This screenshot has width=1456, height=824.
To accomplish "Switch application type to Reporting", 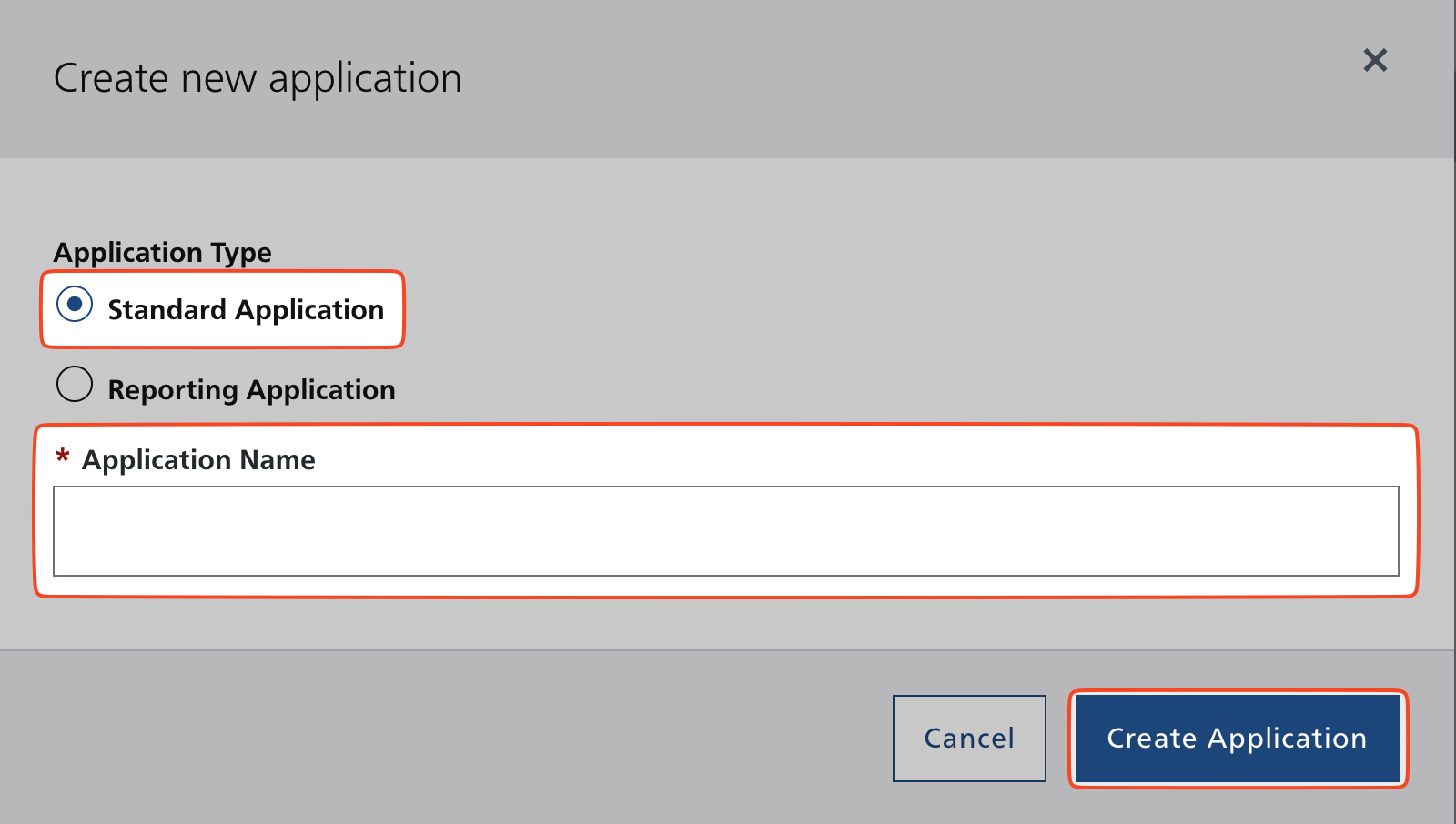I will pos(75,384).
